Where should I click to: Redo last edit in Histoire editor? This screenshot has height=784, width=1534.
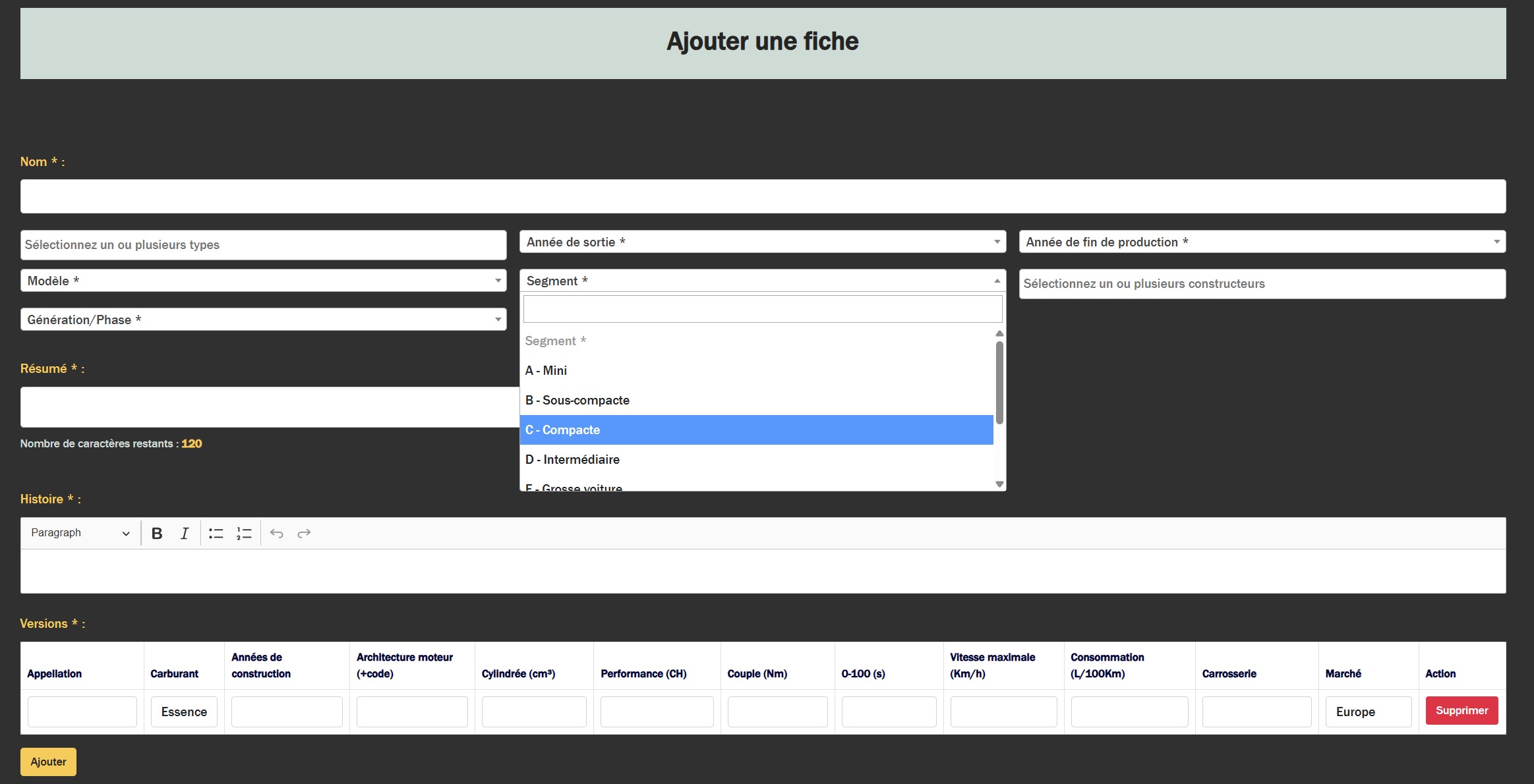(304, 533)
